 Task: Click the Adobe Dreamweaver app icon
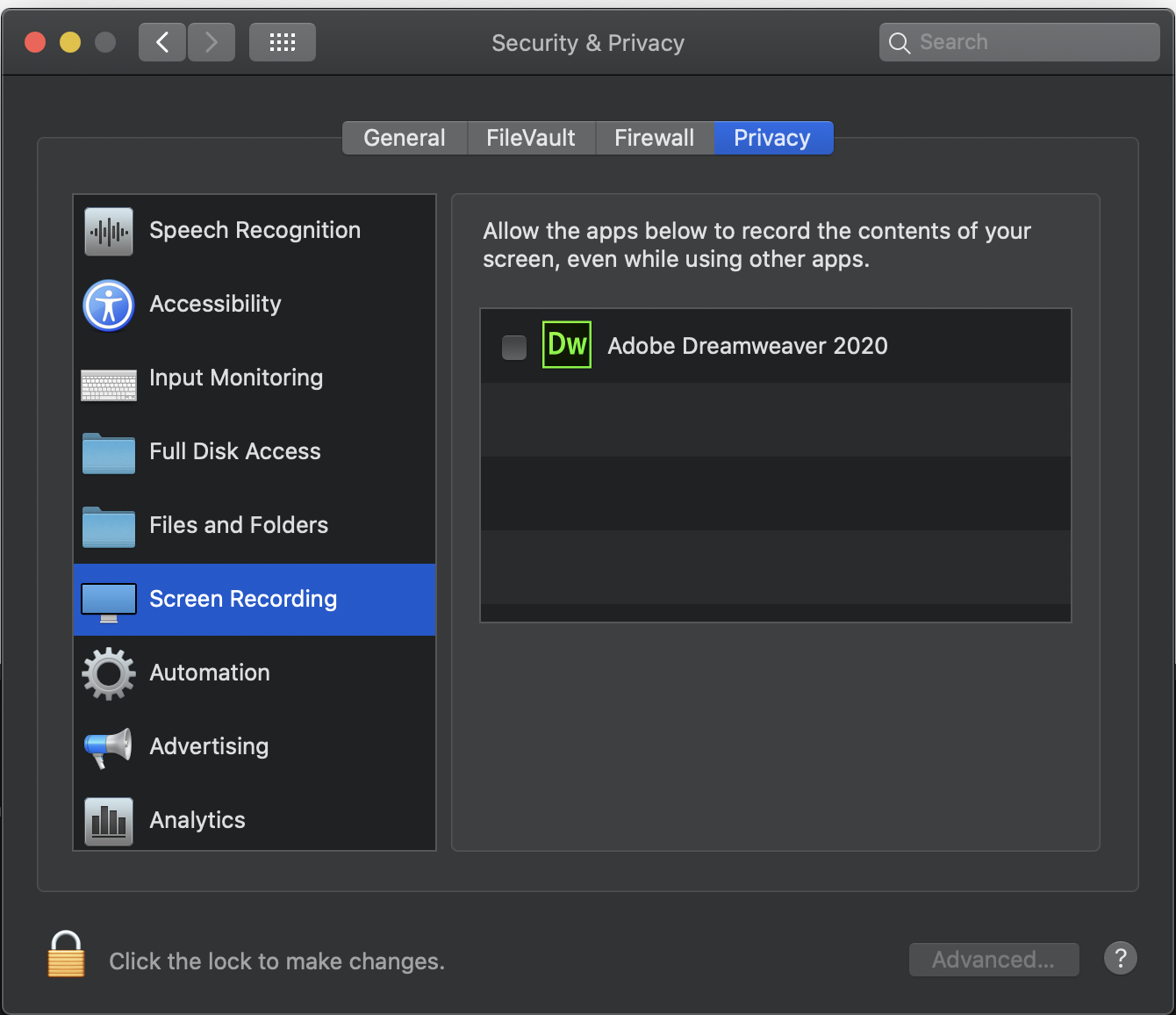567,344
